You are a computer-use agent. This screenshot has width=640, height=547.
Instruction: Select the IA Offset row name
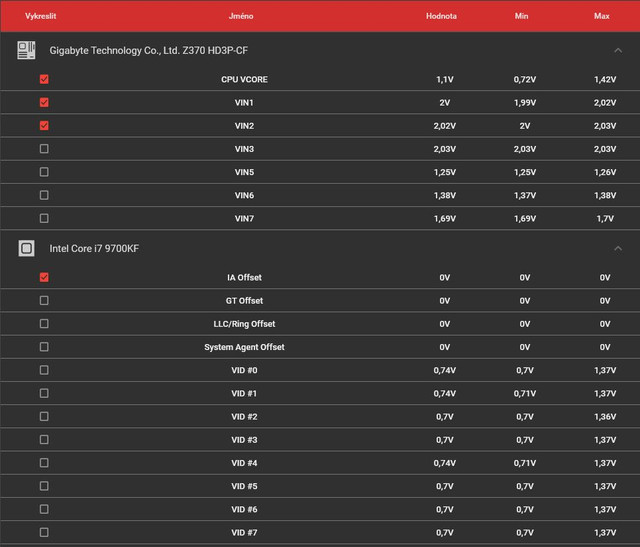coord(244,278)
